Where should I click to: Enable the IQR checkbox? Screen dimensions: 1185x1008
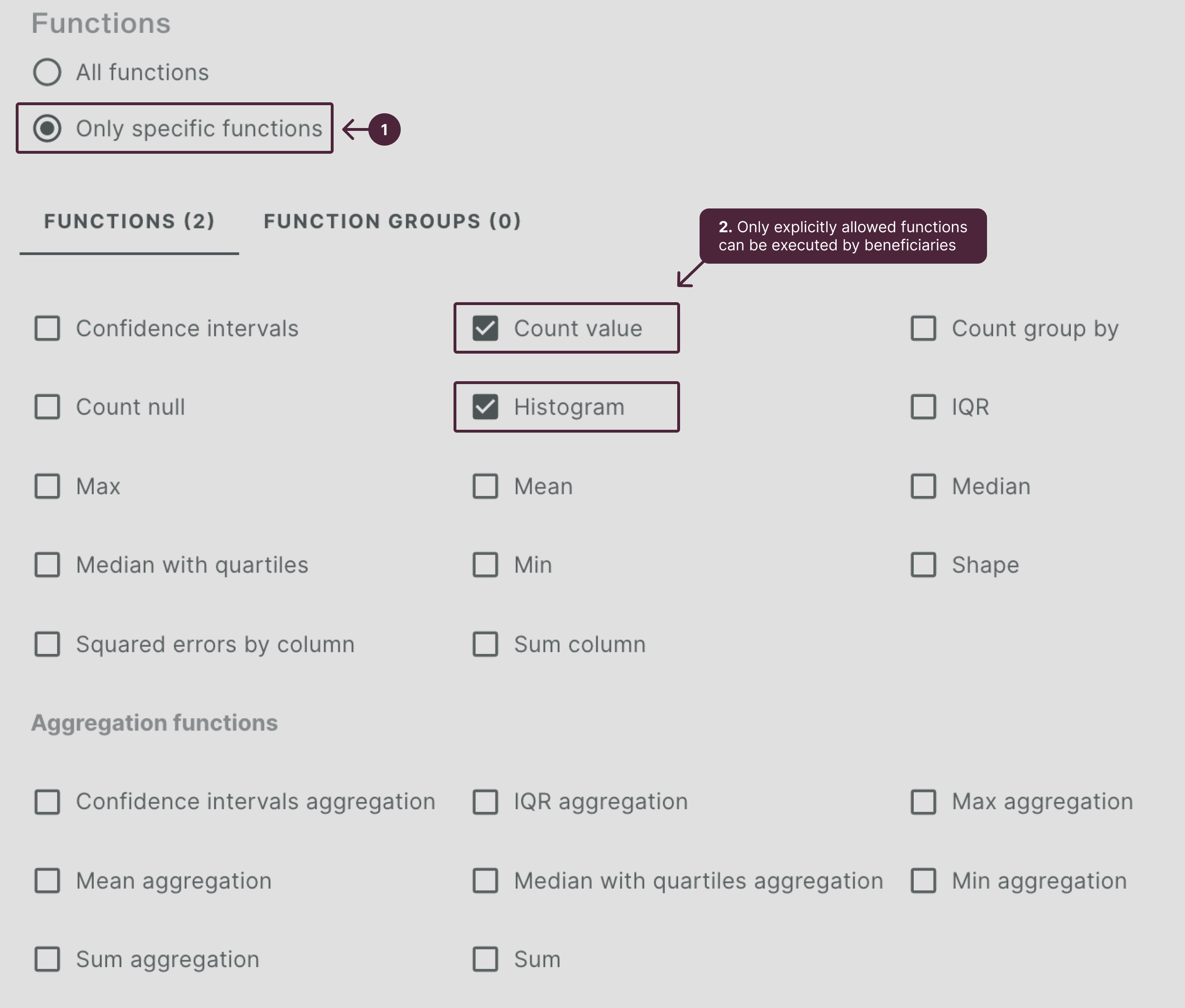923,407
